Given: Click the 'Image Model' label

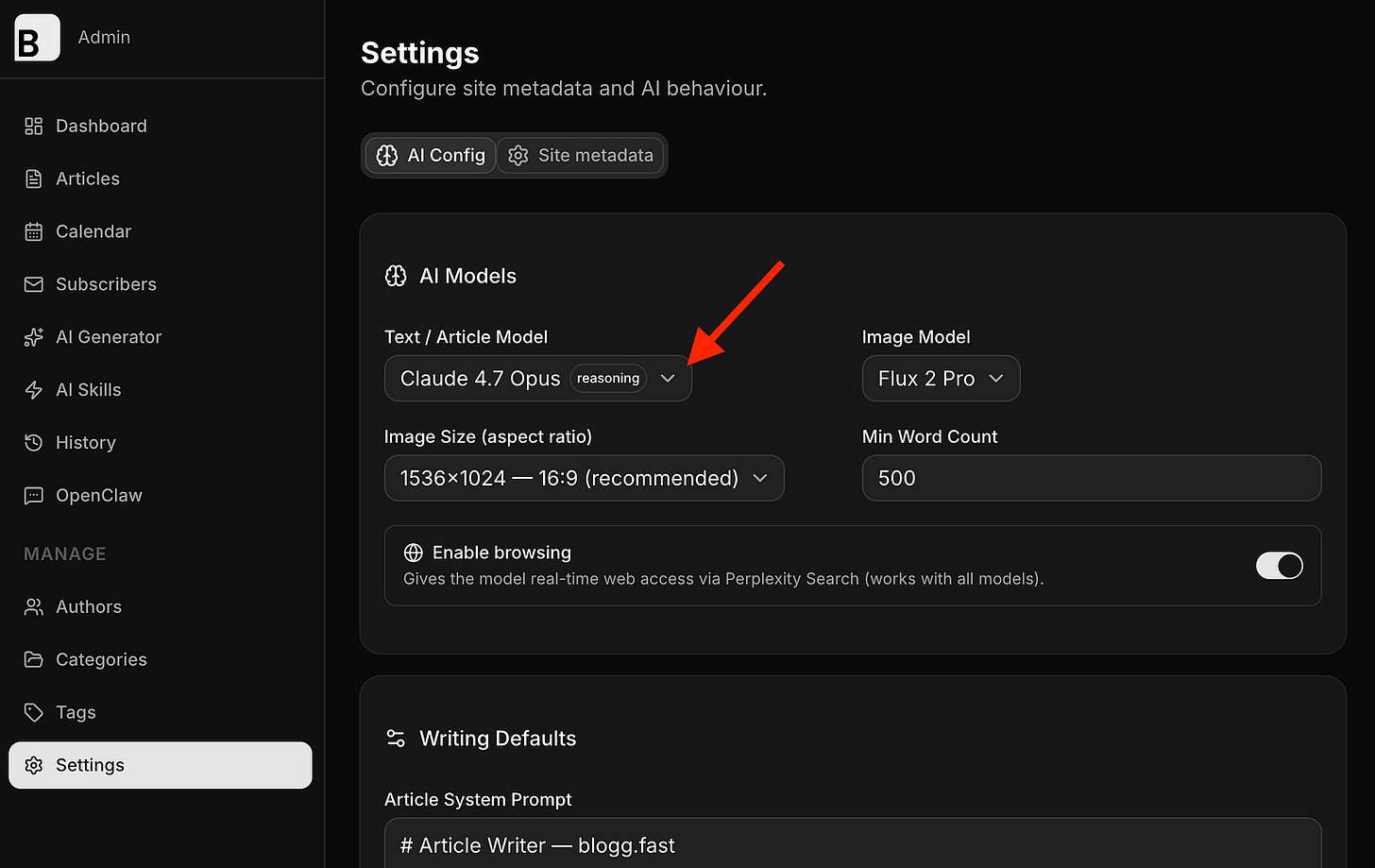Looking at the screenshot, I should coord(916,337).
